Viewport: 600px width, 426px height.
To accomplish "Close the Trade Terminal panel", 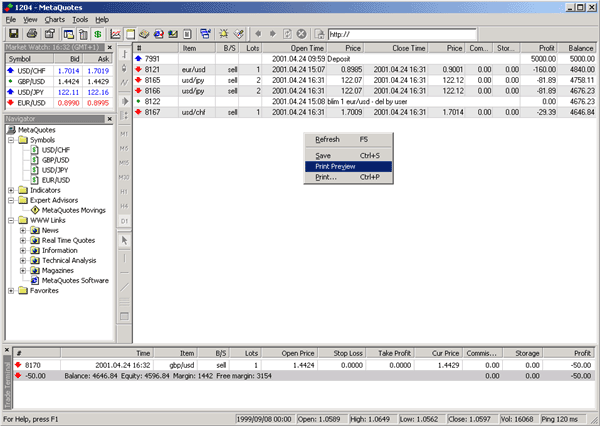I will (7, 350).
